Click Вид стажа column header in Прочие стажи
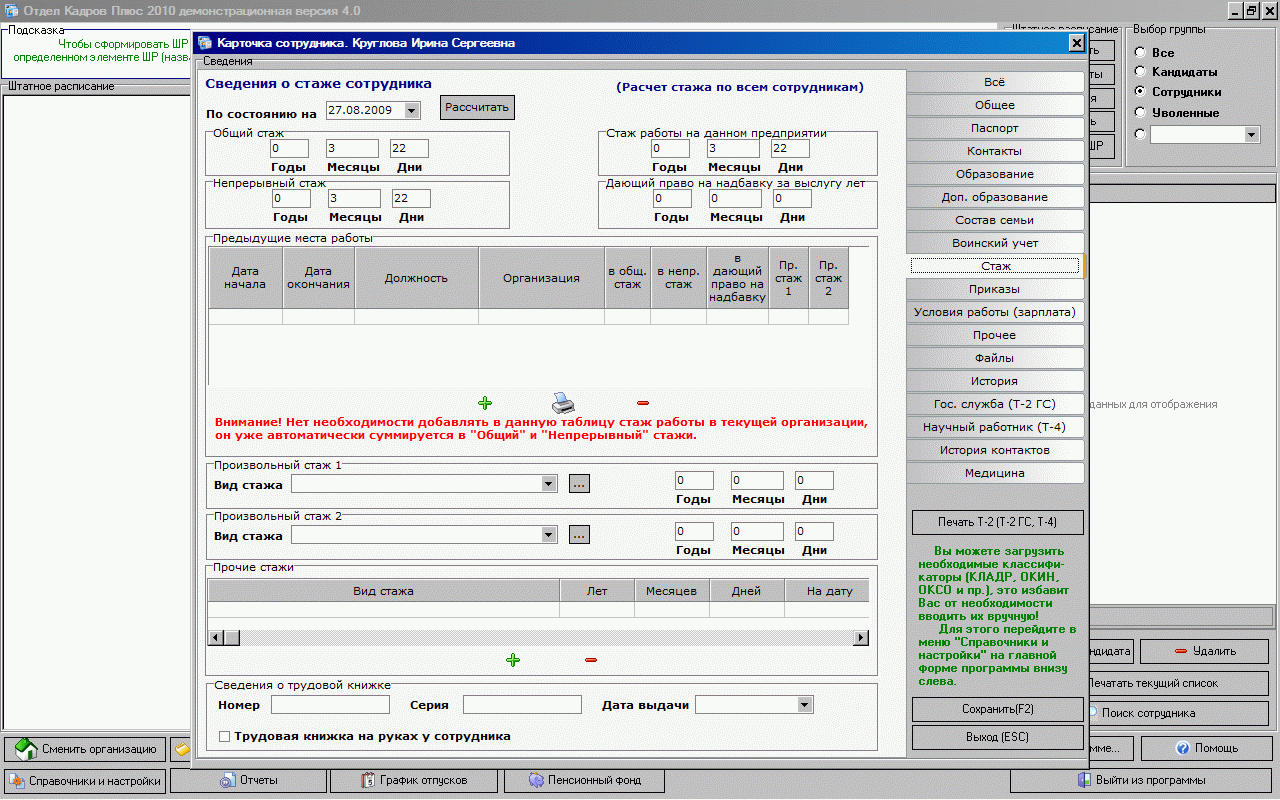The width and height of the screenshot is (1280, 800). 383,591
